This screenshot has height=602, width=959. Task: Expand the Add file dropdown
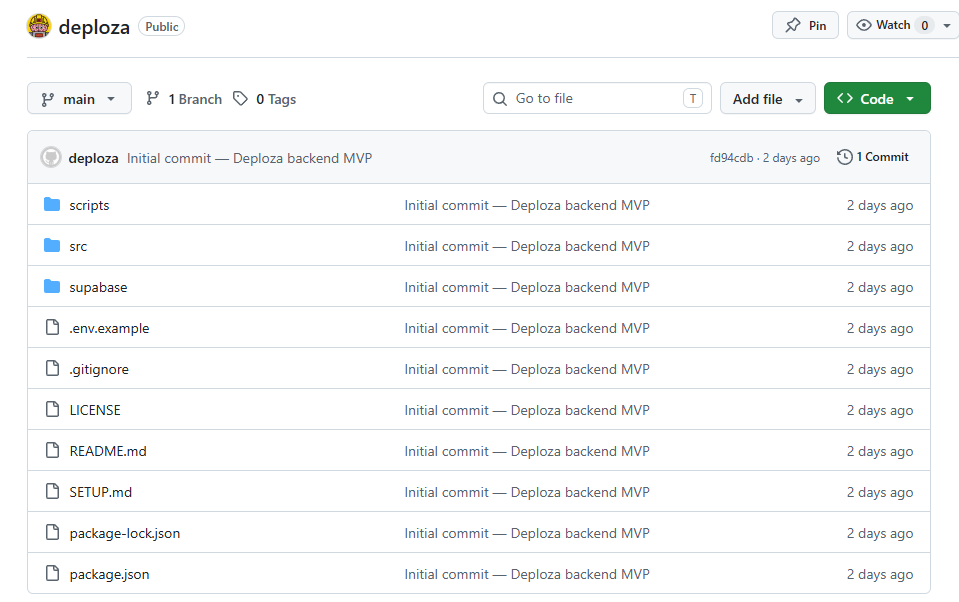[x=768, y=98]
